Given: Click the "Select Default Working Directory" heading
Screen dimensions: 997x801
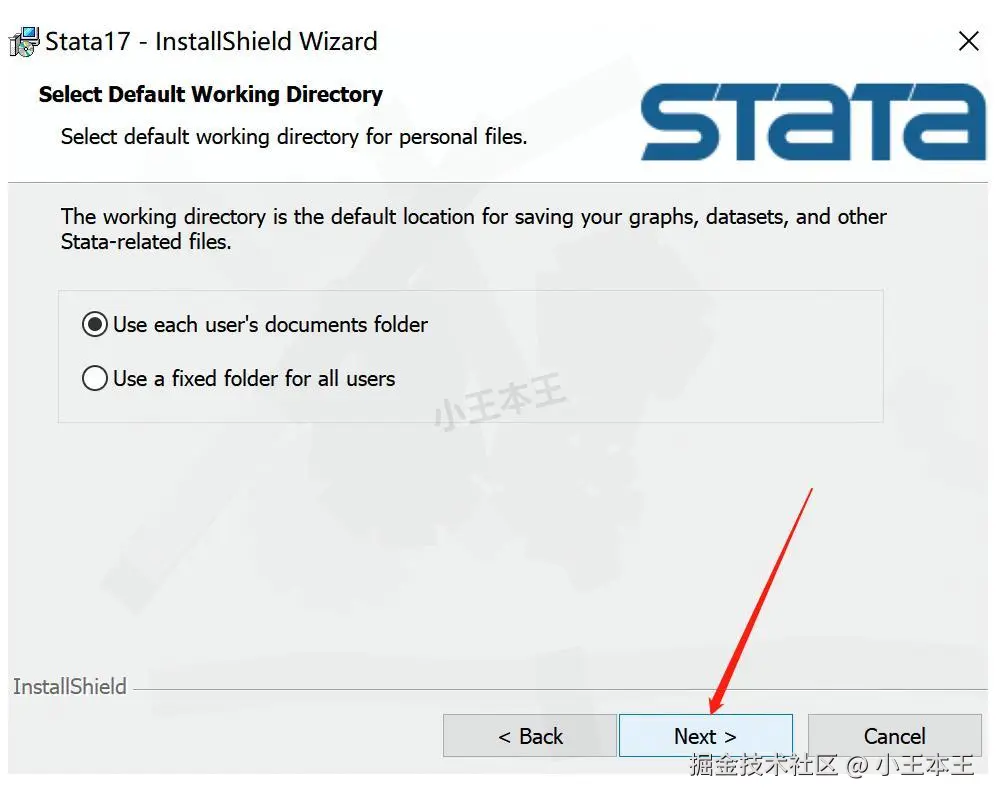Looking at the screenshot, I should point(210,95).
